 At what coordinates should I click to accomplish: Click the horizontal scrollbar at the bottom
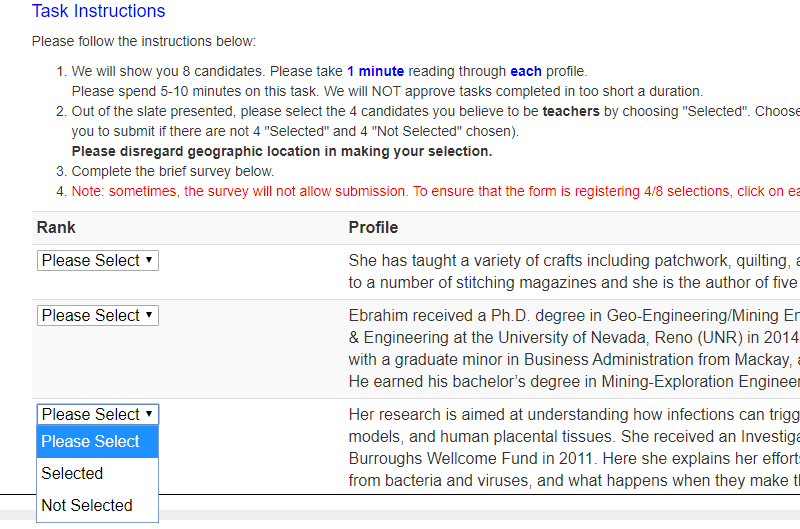tap(400, 517)
